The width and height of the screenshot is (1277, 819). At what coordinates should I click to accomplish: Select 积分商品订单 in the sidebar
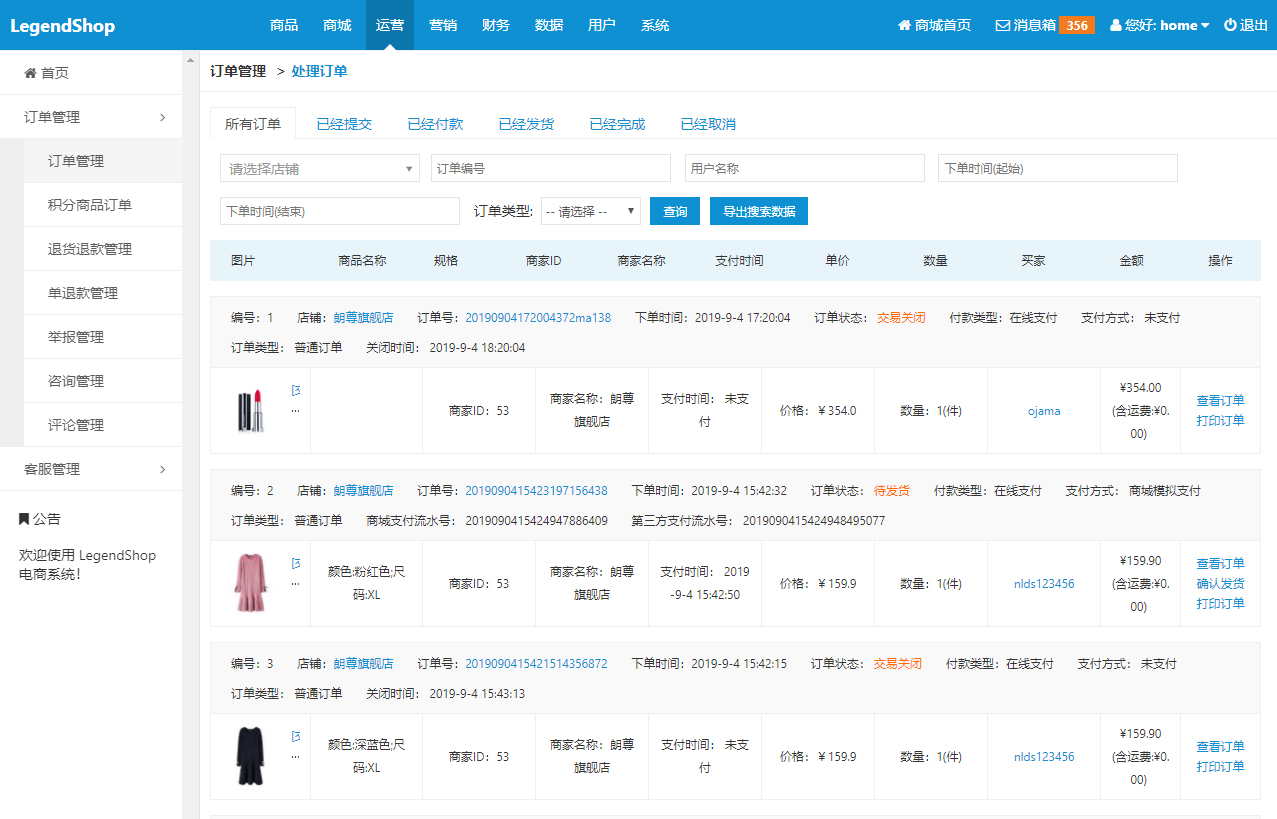coord(103,205)
